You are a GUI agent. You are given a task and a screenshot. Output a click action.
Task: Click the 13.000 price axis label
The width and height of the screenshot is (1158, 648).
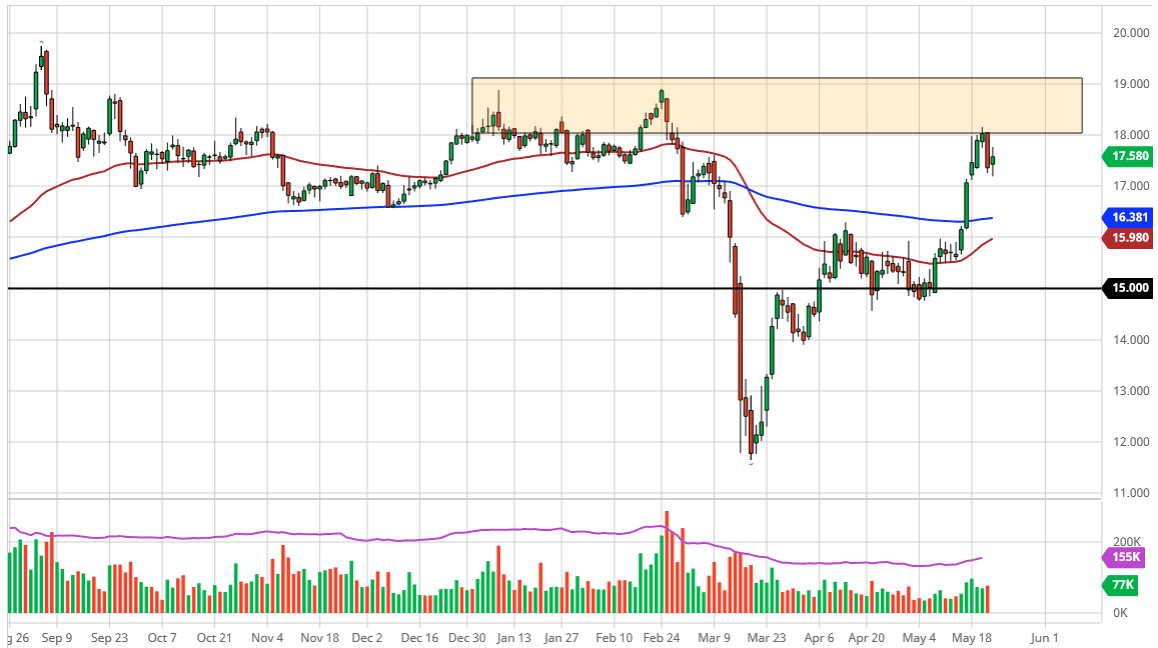(x=1128, y=391)
